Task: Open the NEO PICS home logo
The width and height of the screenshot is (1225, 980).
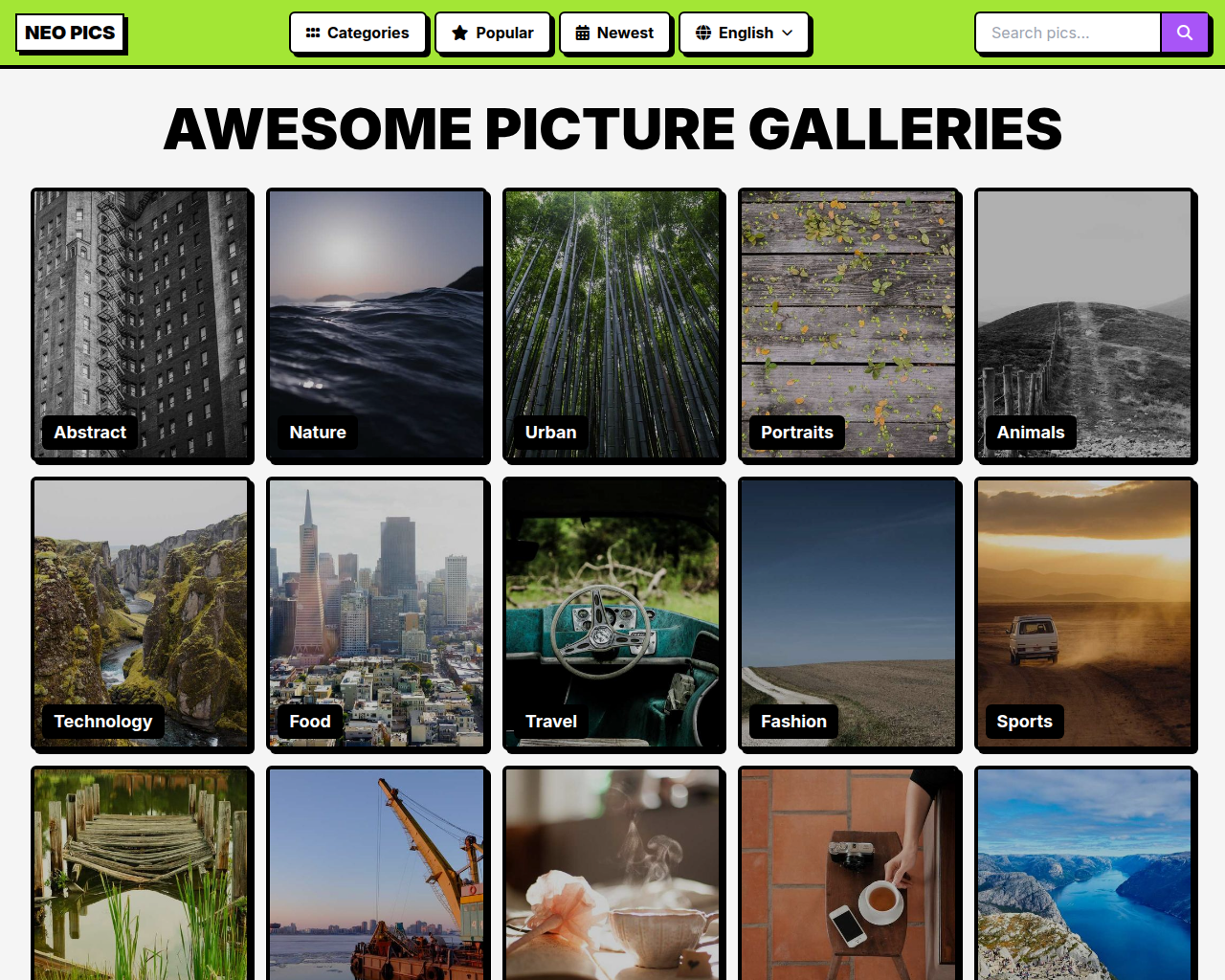Action: point(70,33)
